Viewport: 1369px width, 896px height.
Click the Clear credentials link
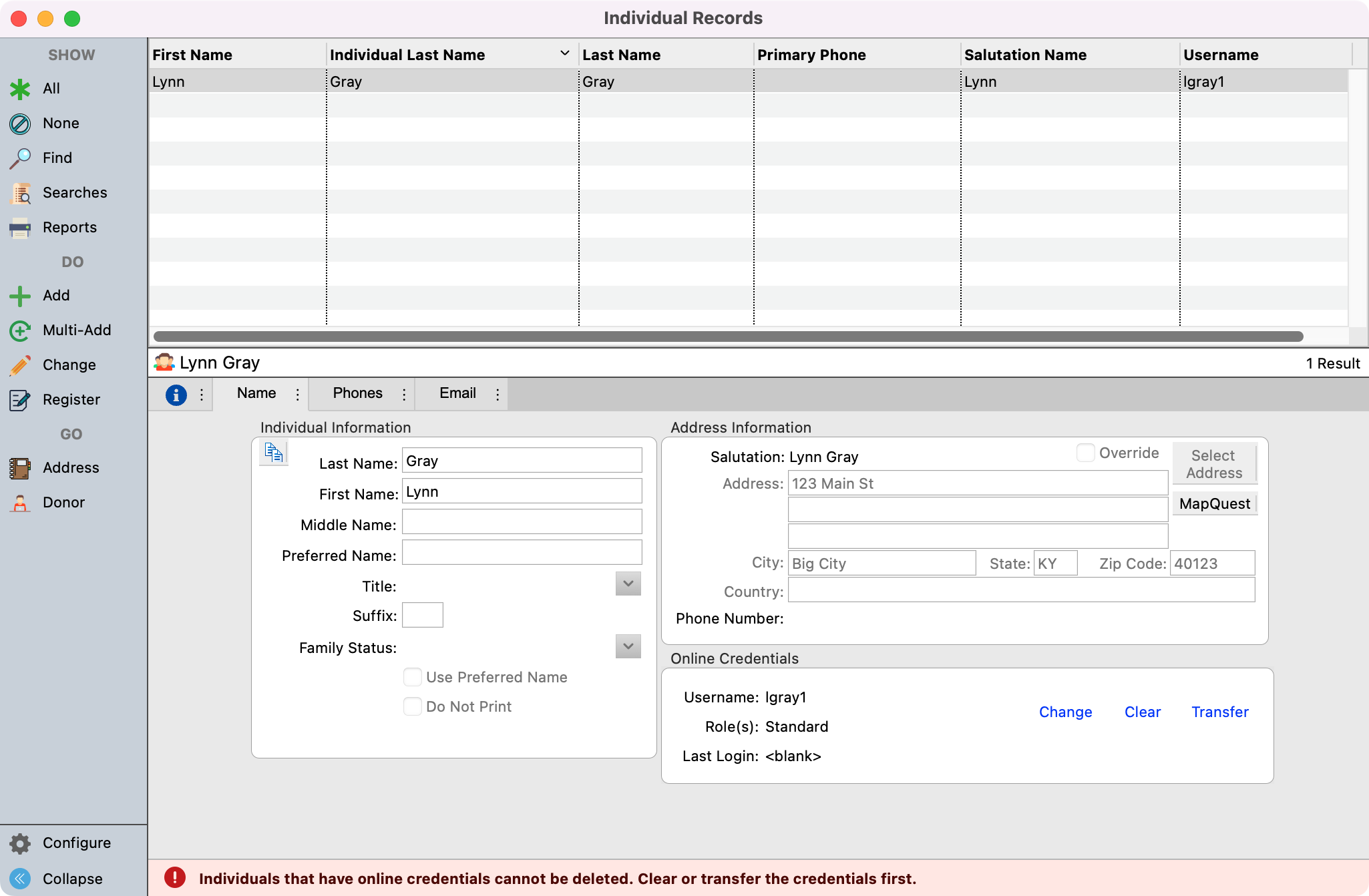pyautogui.click(x=1142, y=712)
